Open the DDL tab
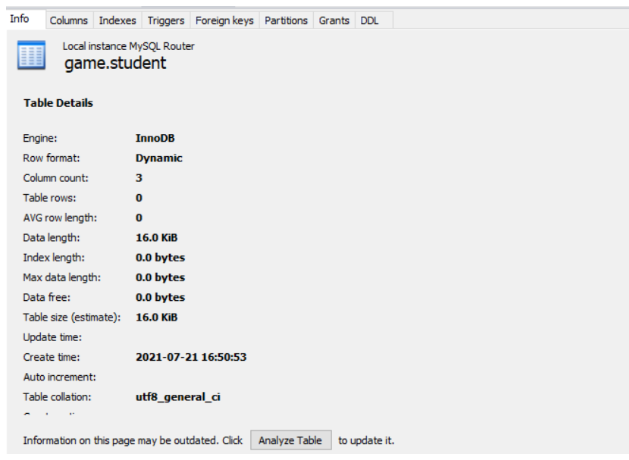This screenshot has height=460, width=629. coord(371,20)
